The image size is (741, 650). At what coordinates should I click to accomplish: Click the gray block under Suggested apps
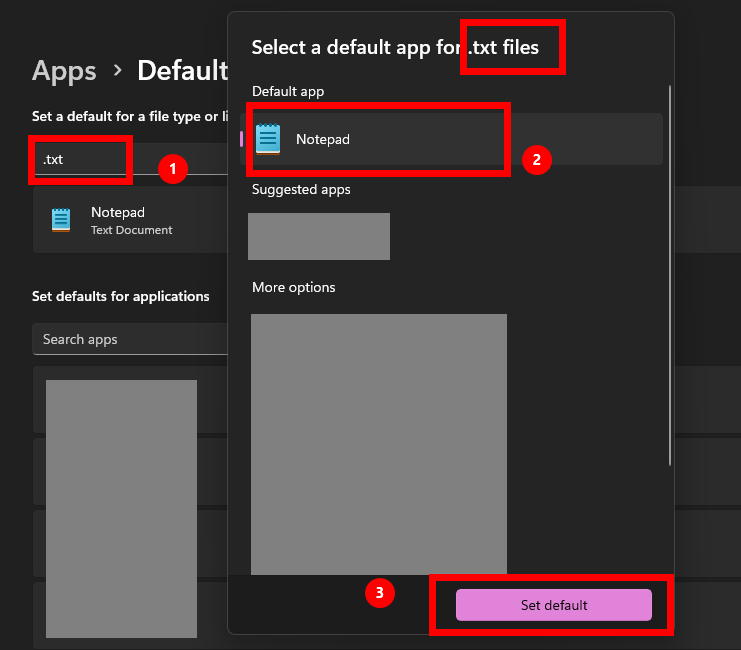(319, 236)
